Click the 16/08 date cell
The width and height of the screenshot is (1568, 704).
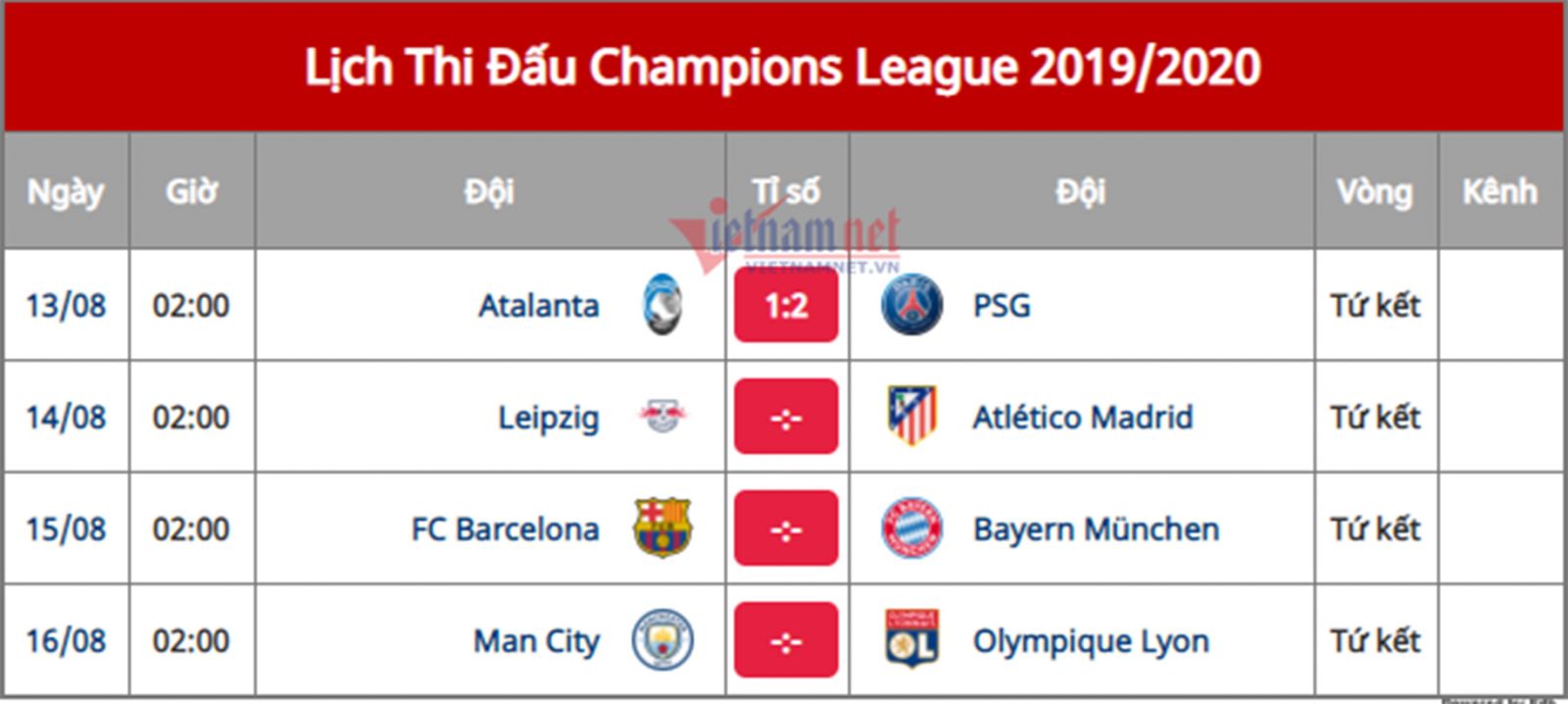(66, 641)
